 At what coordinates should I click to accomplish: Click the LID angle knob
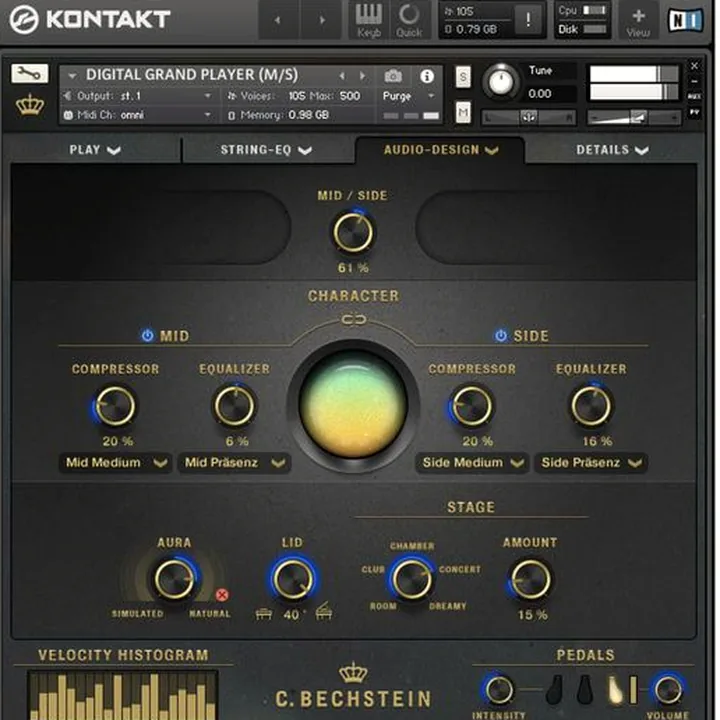pos(292,579)
